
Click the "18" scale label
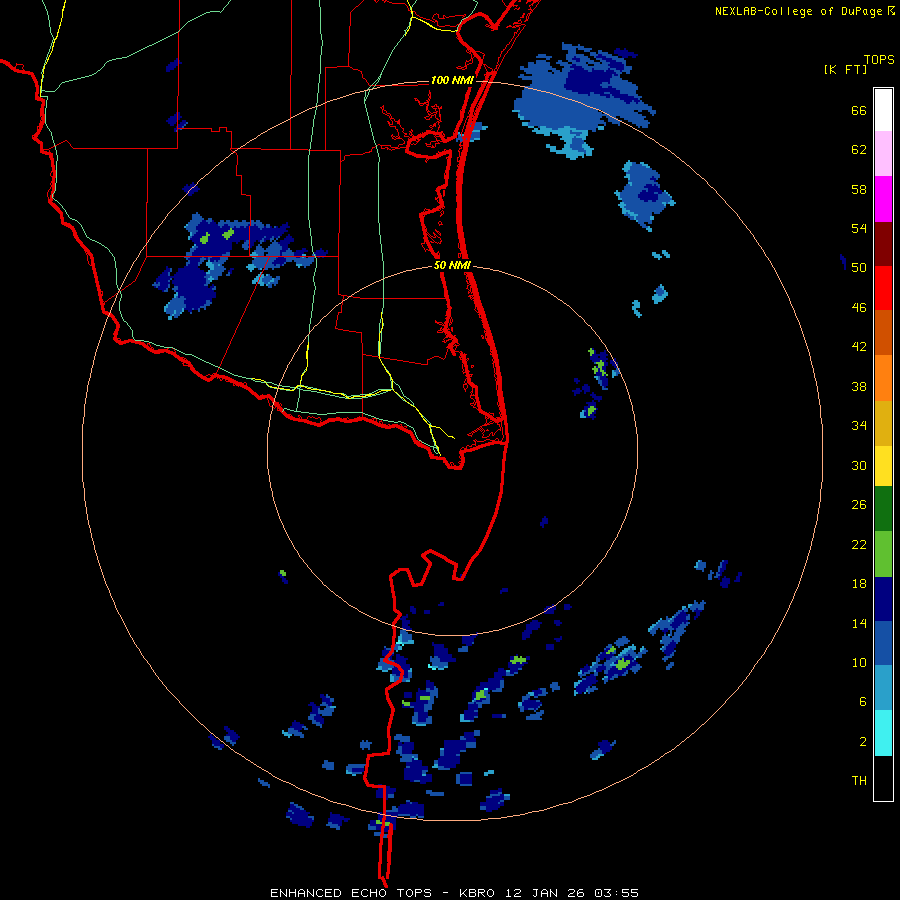point(859,584)
